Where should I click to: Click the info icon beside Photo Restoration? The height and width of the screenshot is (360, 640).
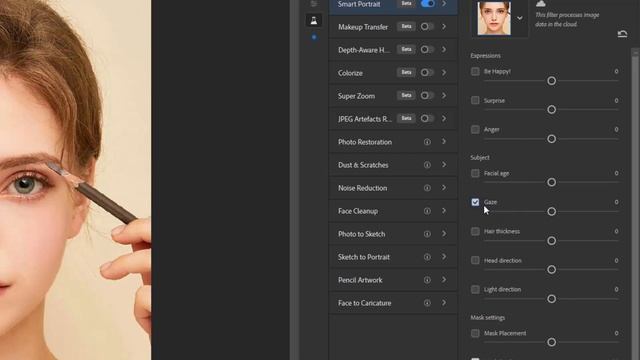(427, 142)
